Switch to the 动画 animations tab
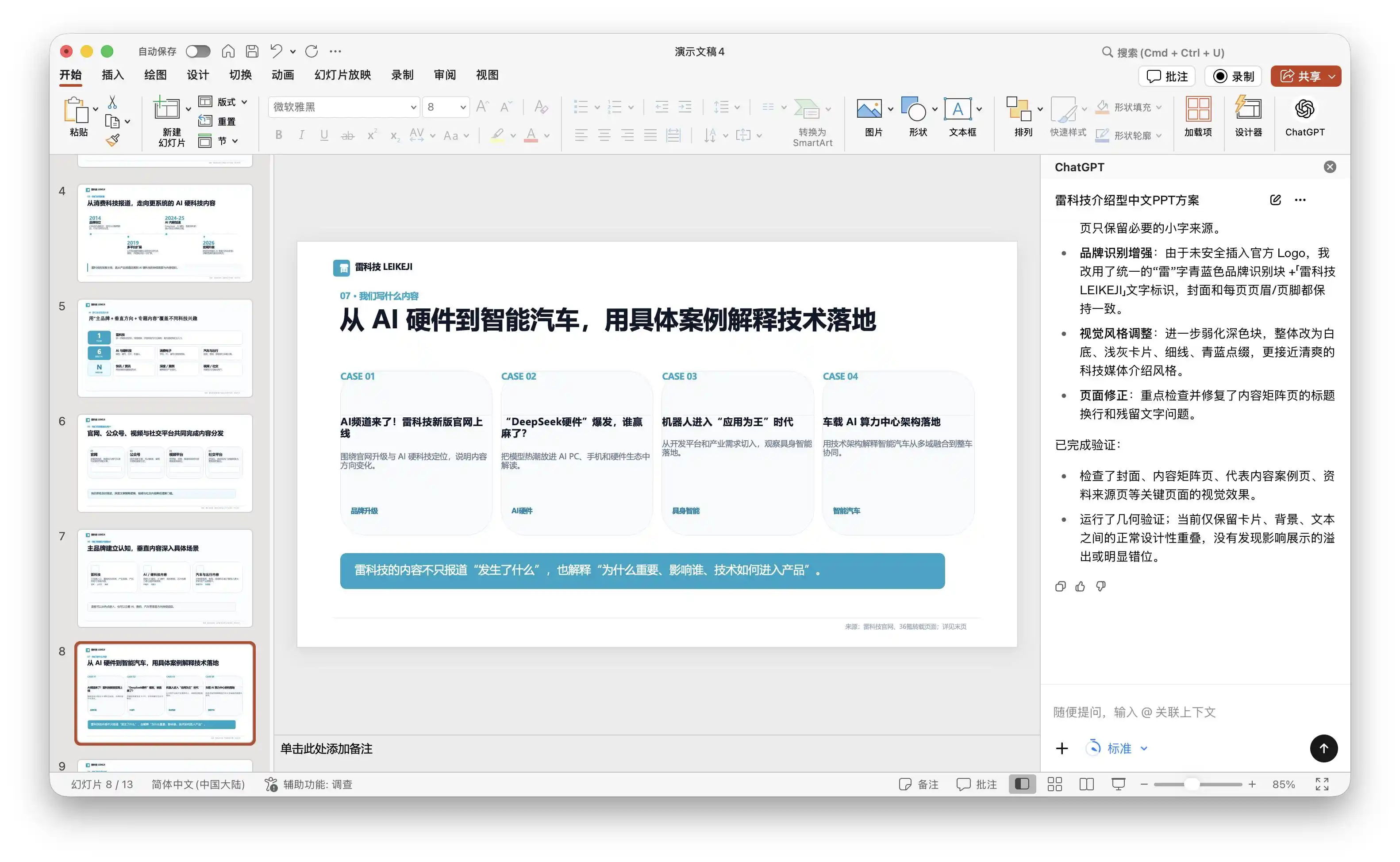Viewport: 1400px width, 862px height. (x=283, y=75)
